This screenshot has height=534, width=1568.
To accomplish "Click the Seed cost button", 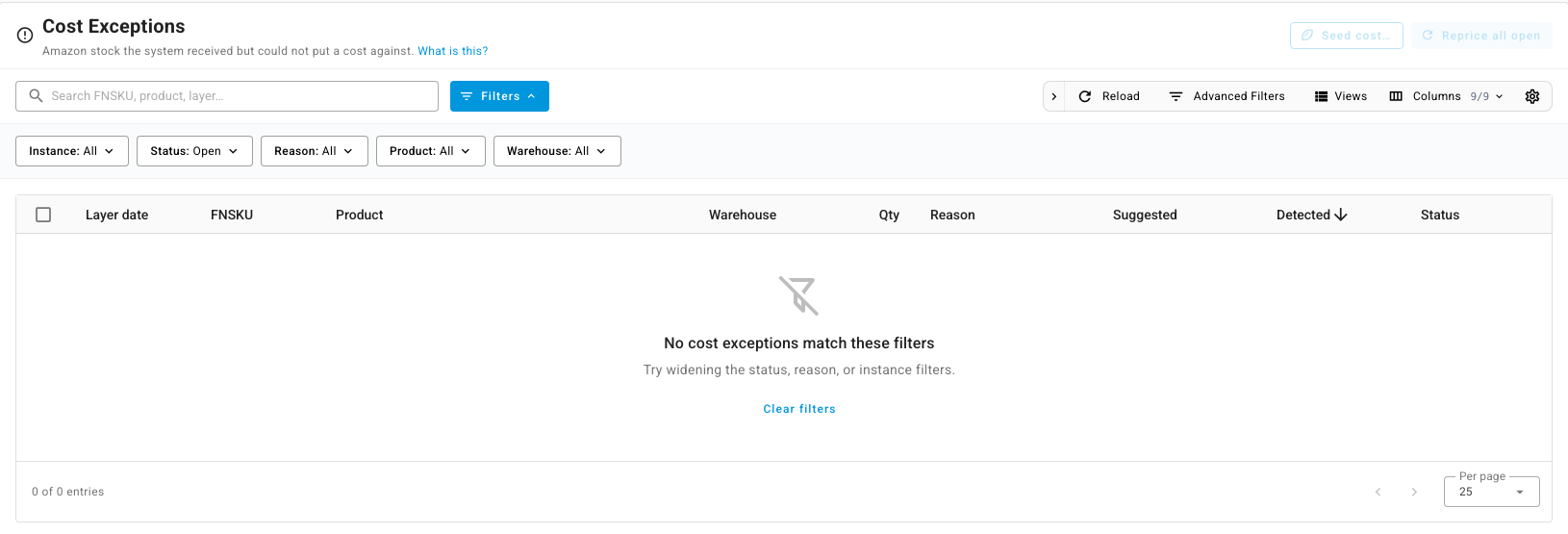I will pyautogui.click(x=1346, y=36).
